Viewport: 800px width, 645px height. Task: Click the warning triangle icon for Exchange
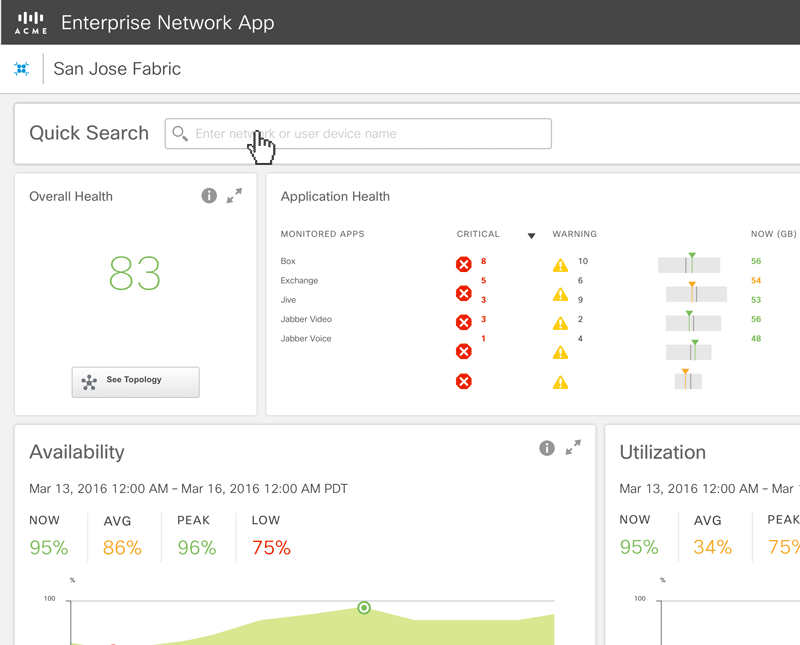(561, 295)
